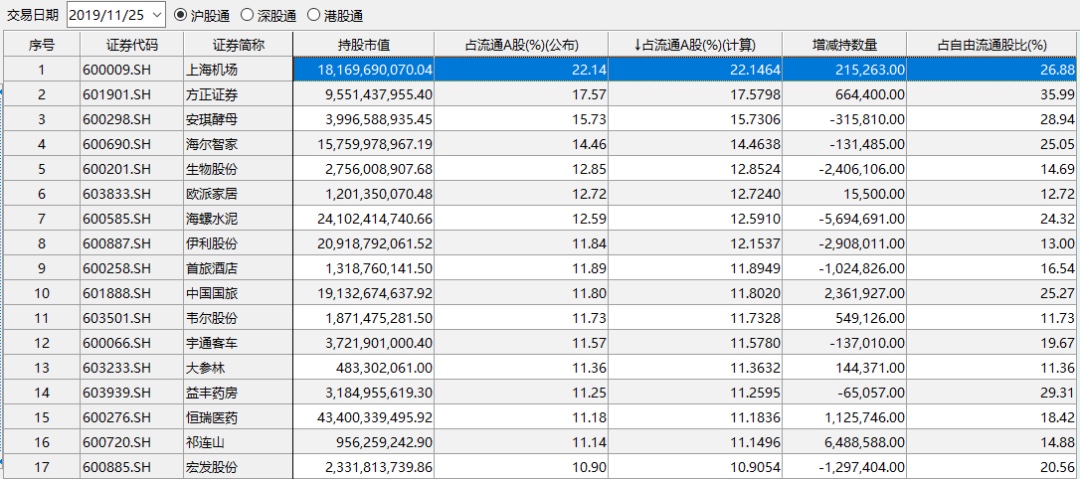Screen dimensions: 1080x479
Task: Select 方正证券 stock name cell
Action: tap(238, 94)
